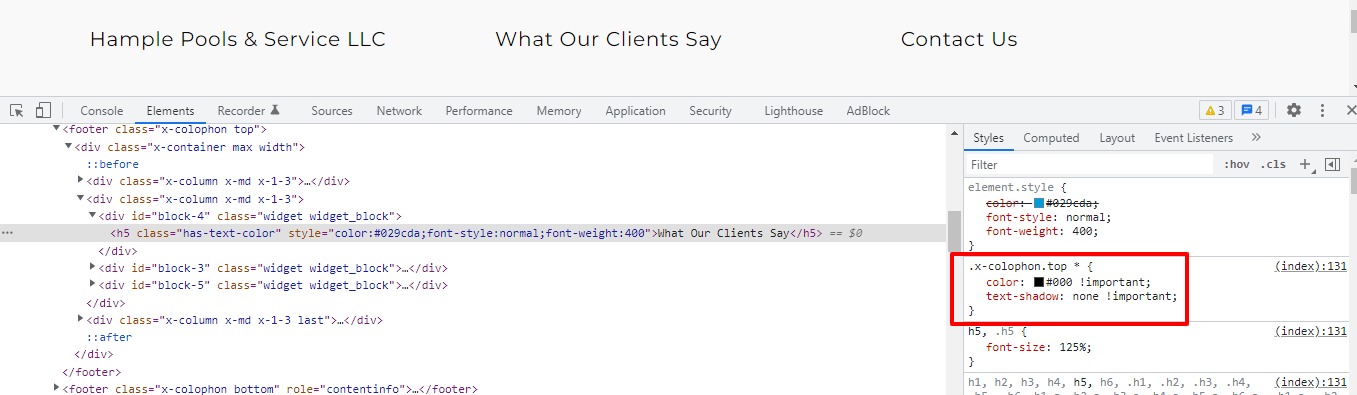Open the Security tab
The image size is (1357, 395).
point(710,111)
